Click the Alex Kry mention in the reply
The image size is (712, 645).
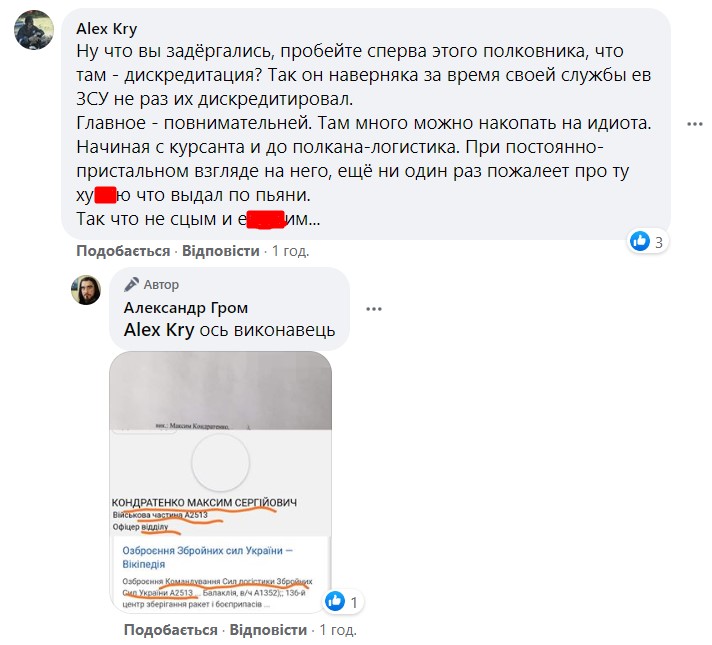pyautogui.click(x=159, y=330)
